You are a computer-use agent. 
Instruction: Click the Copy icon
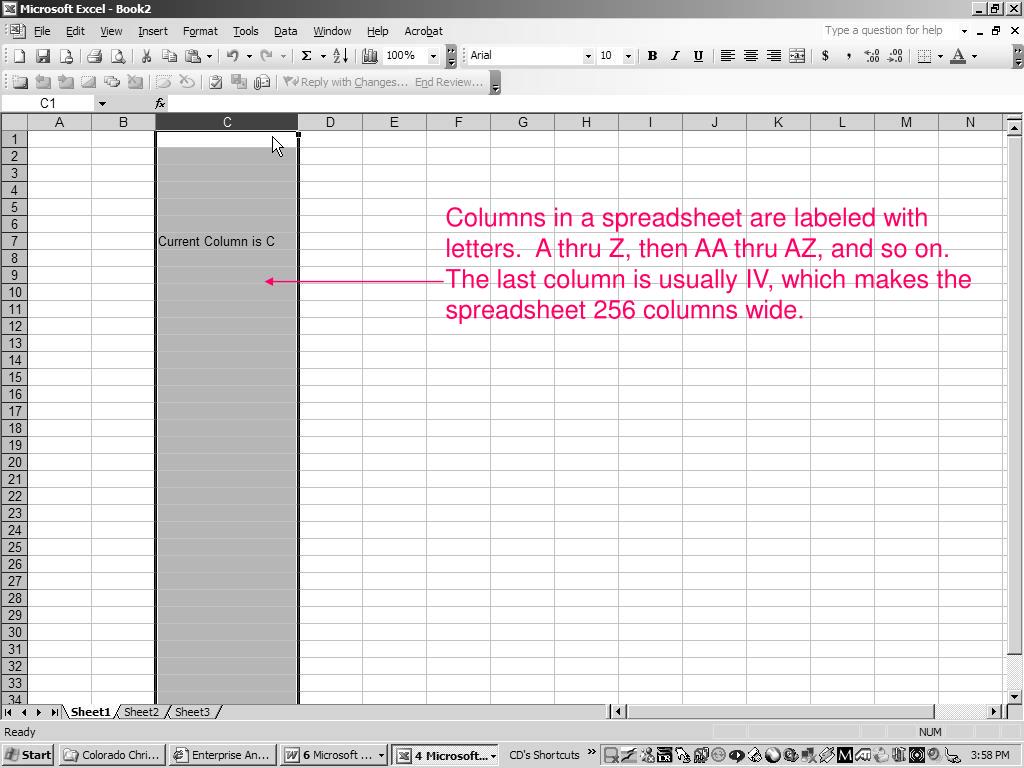point(169,56)
